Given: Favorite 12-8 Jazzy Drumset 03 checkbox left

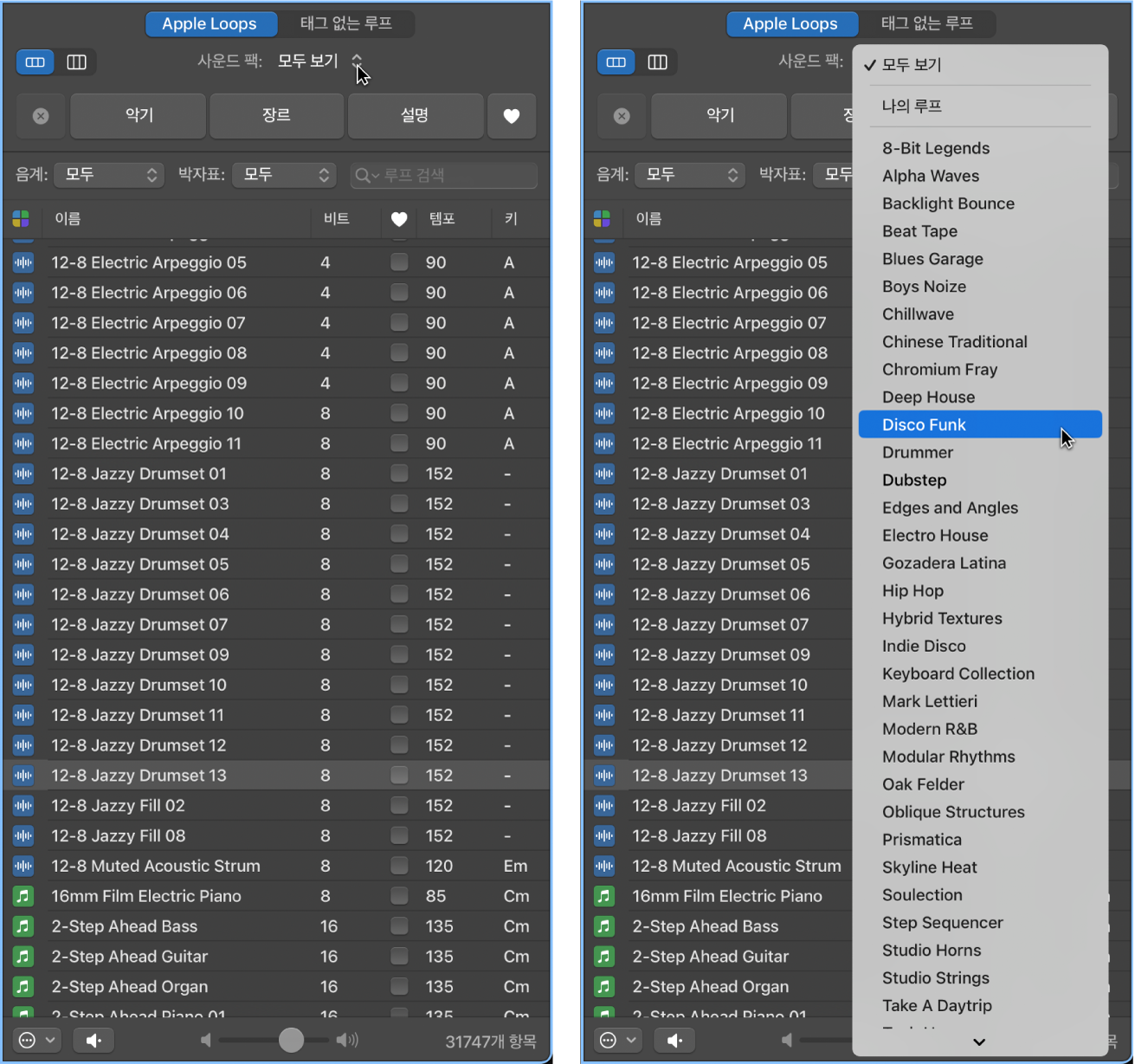Looking at the screenshot, I should (399, 503).
